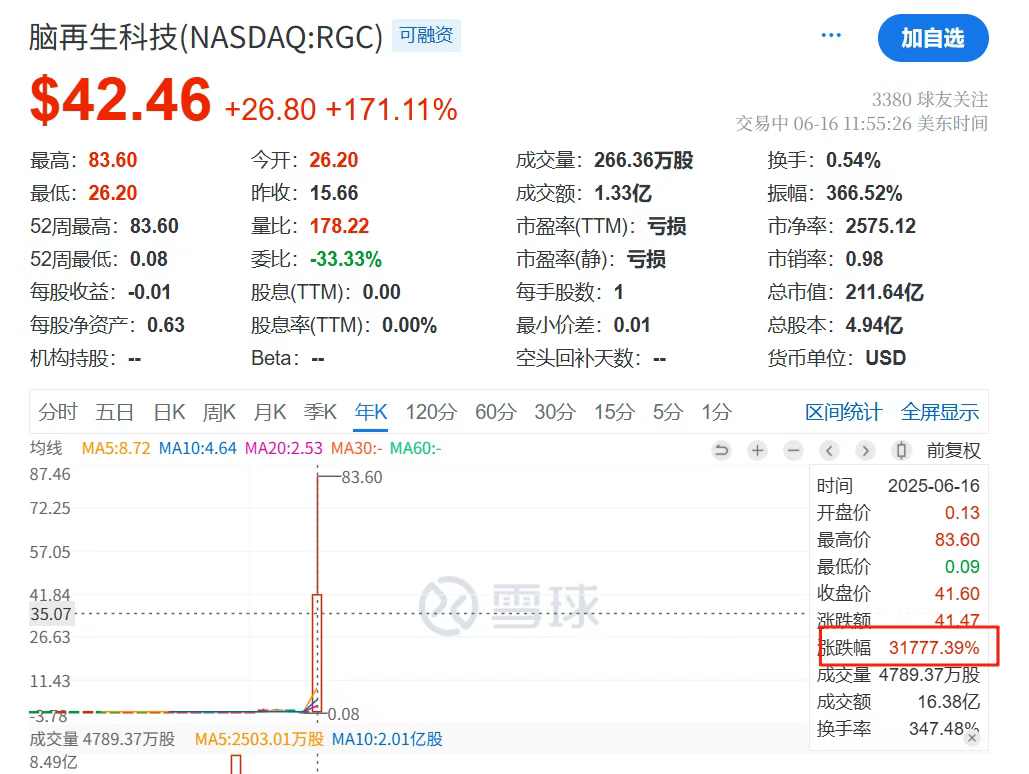Click the tooltip 开盘价 value 0.13
This screenshot has width=1029, height=774.
pyautogui.click(x=962, y=513)
